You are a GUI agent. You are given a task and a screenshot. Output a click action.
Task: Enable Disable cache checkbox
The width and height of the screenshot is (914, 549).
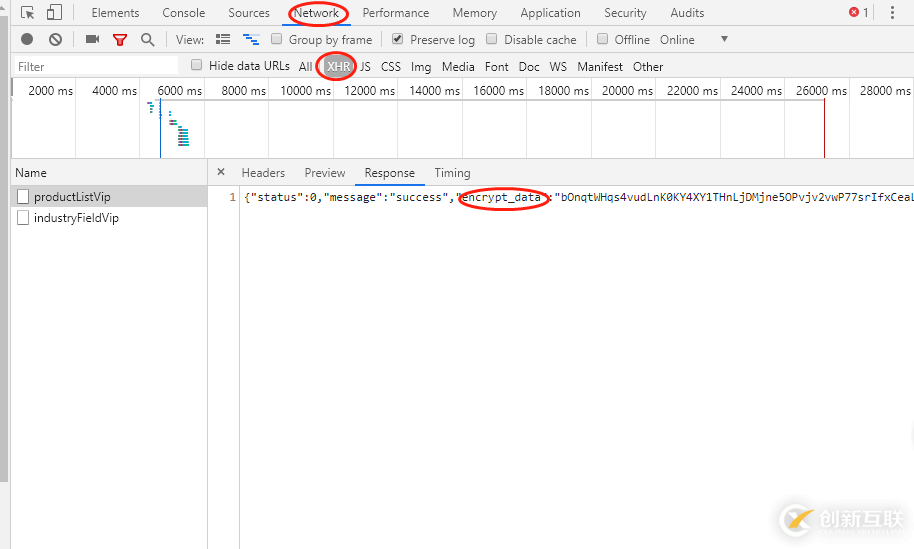click(492, 38)
